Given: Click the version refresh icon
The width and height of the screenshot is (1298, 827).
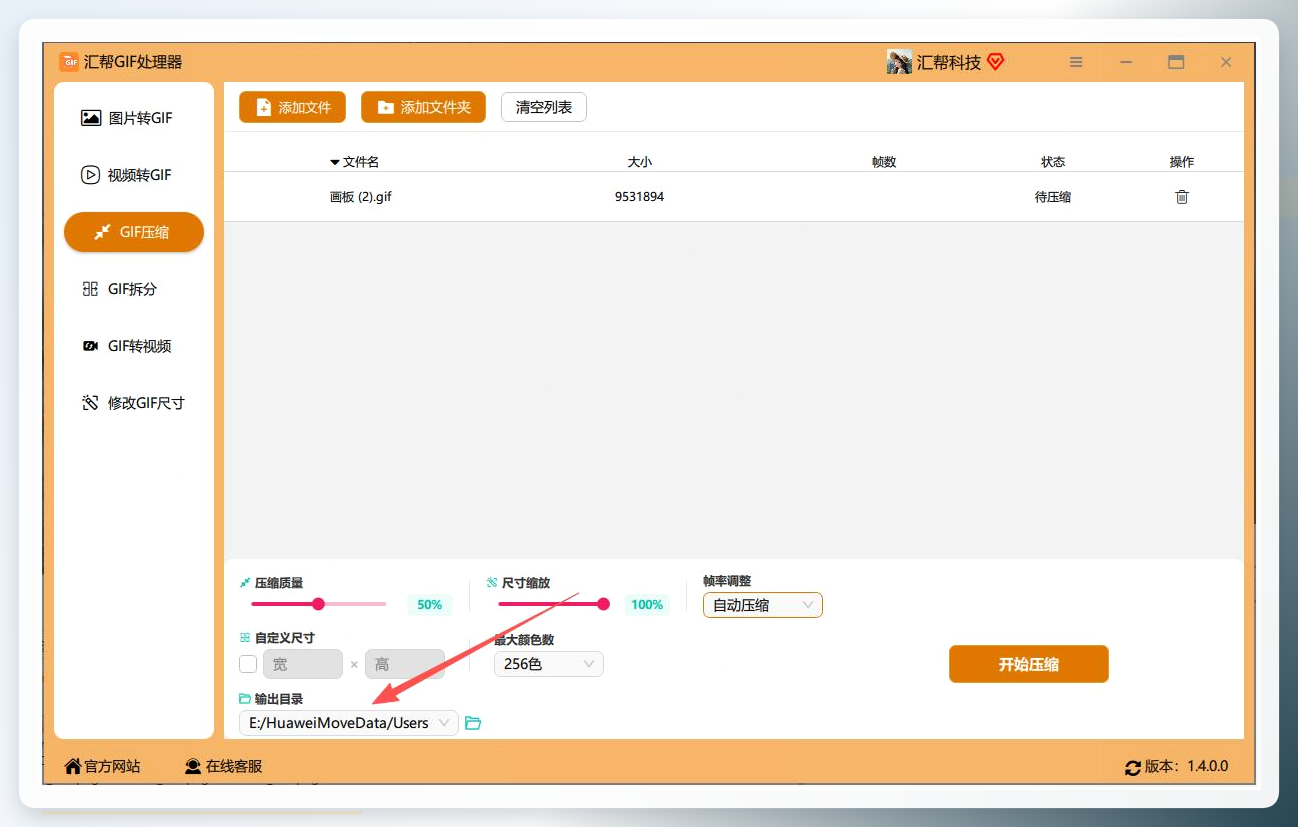Looking at the screenshot, I should (1133, 768).
